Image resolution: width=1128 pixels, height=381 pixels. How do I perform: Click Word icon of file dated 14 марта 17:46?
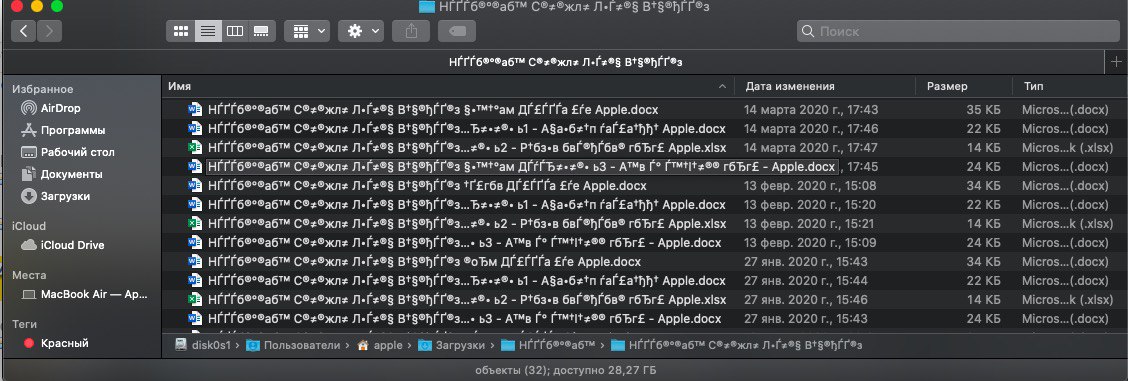click(194, 129)
